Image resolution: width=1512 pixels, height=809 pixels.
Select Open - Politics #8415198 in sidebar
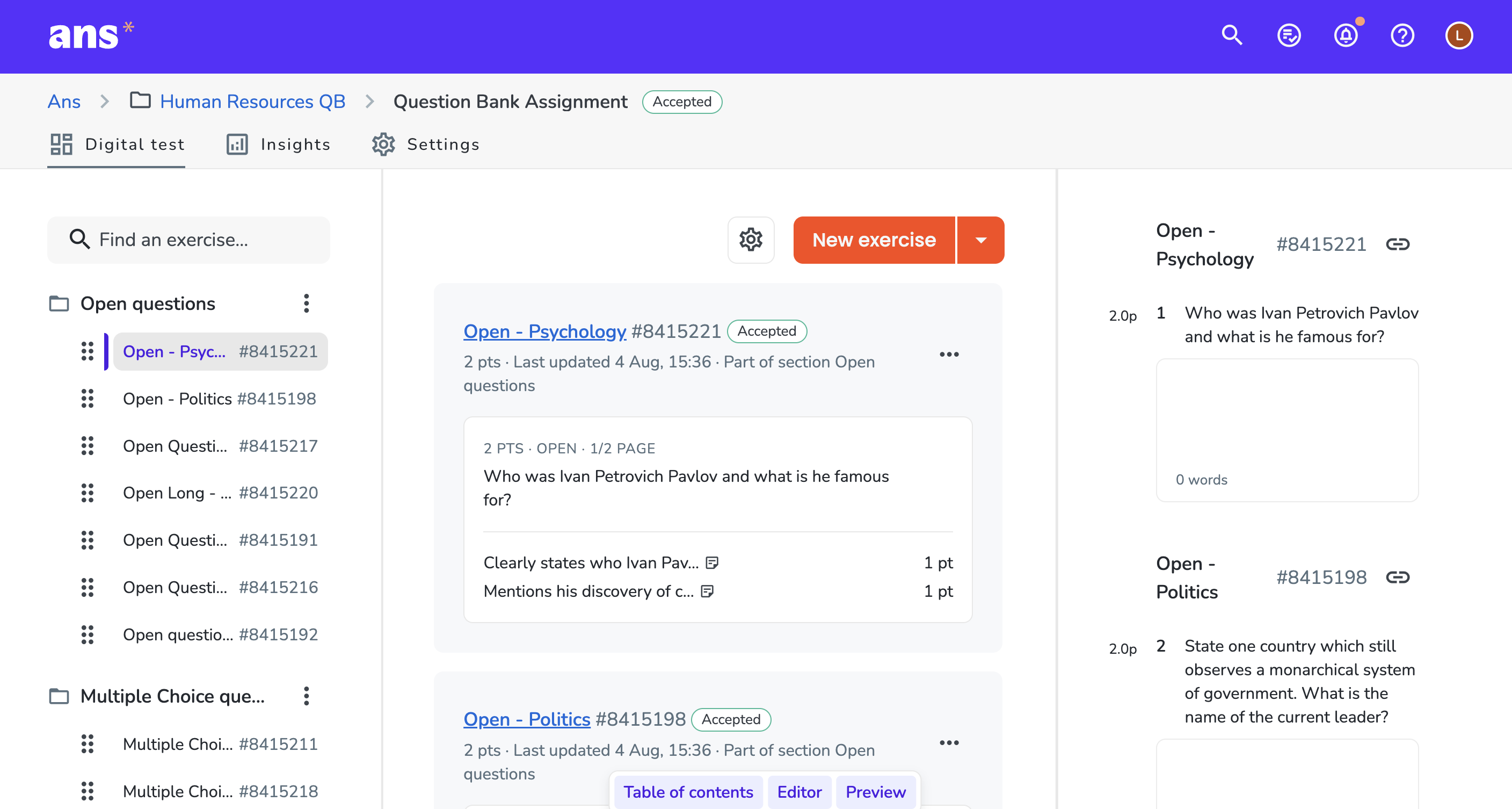[x=220, y=399]
